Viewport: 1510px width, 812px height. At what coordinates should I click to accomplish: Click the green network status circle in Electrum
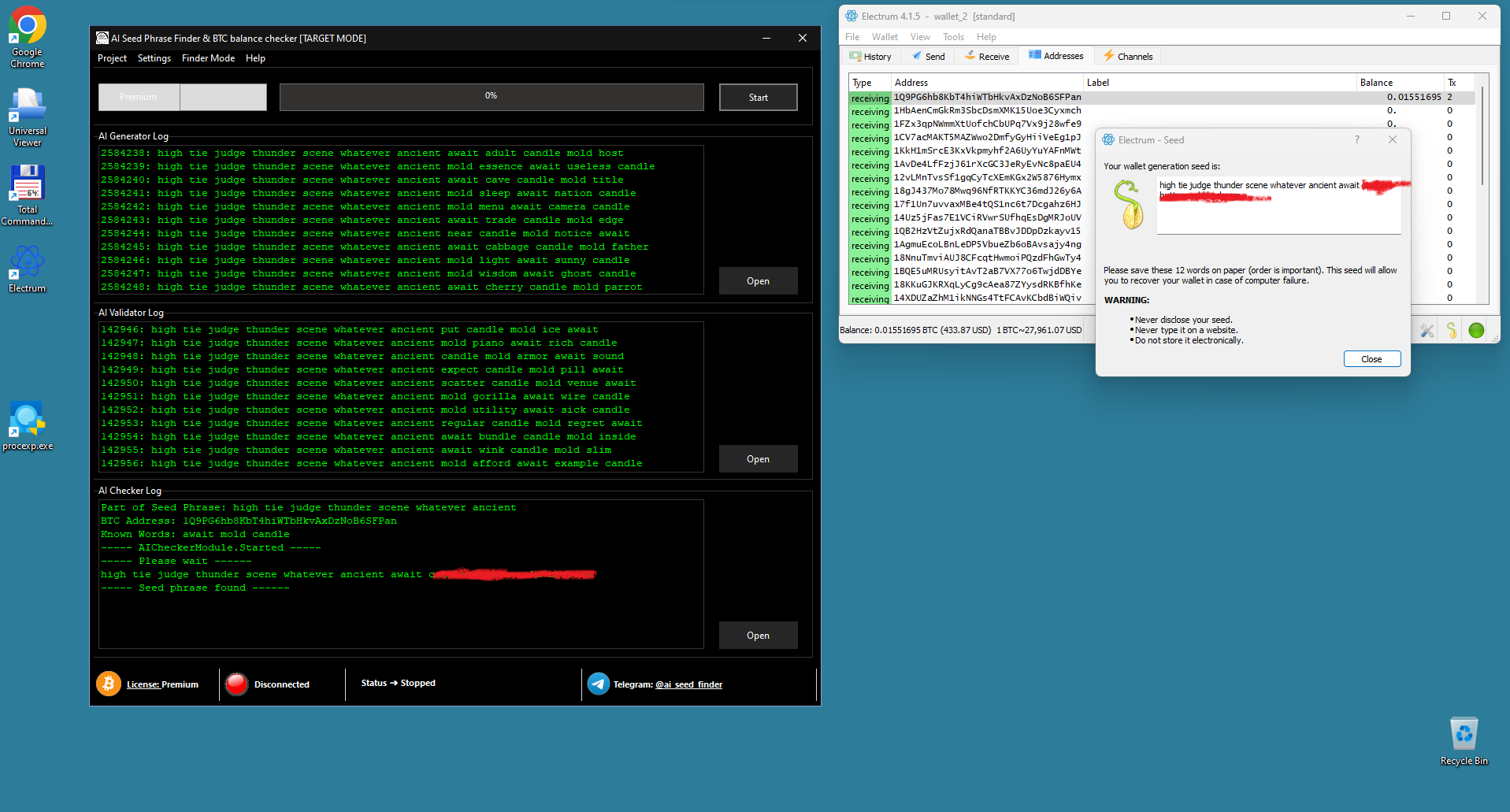pyautogui.click(x=1476, y=331)
